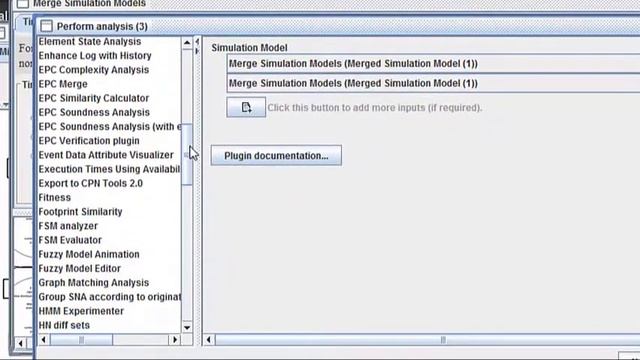
Task: Click the split pane collapse arrows
Action: click(198, 46)
